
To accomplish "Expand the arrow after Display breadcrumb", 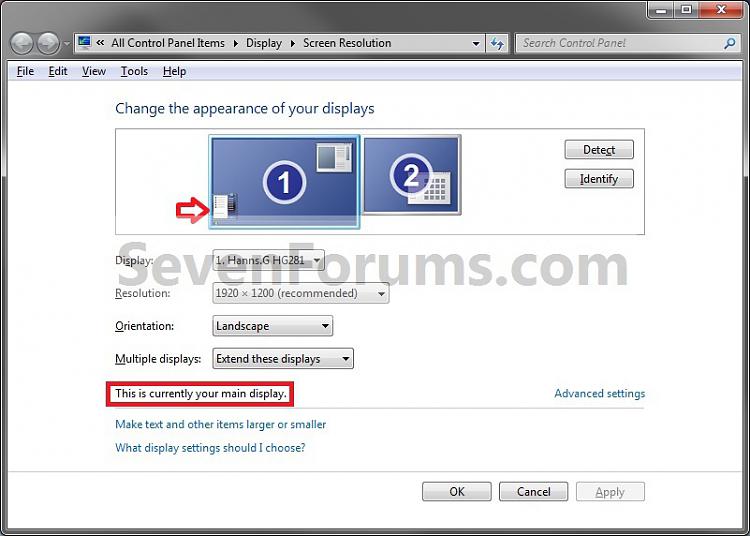I will coord(293,43).
